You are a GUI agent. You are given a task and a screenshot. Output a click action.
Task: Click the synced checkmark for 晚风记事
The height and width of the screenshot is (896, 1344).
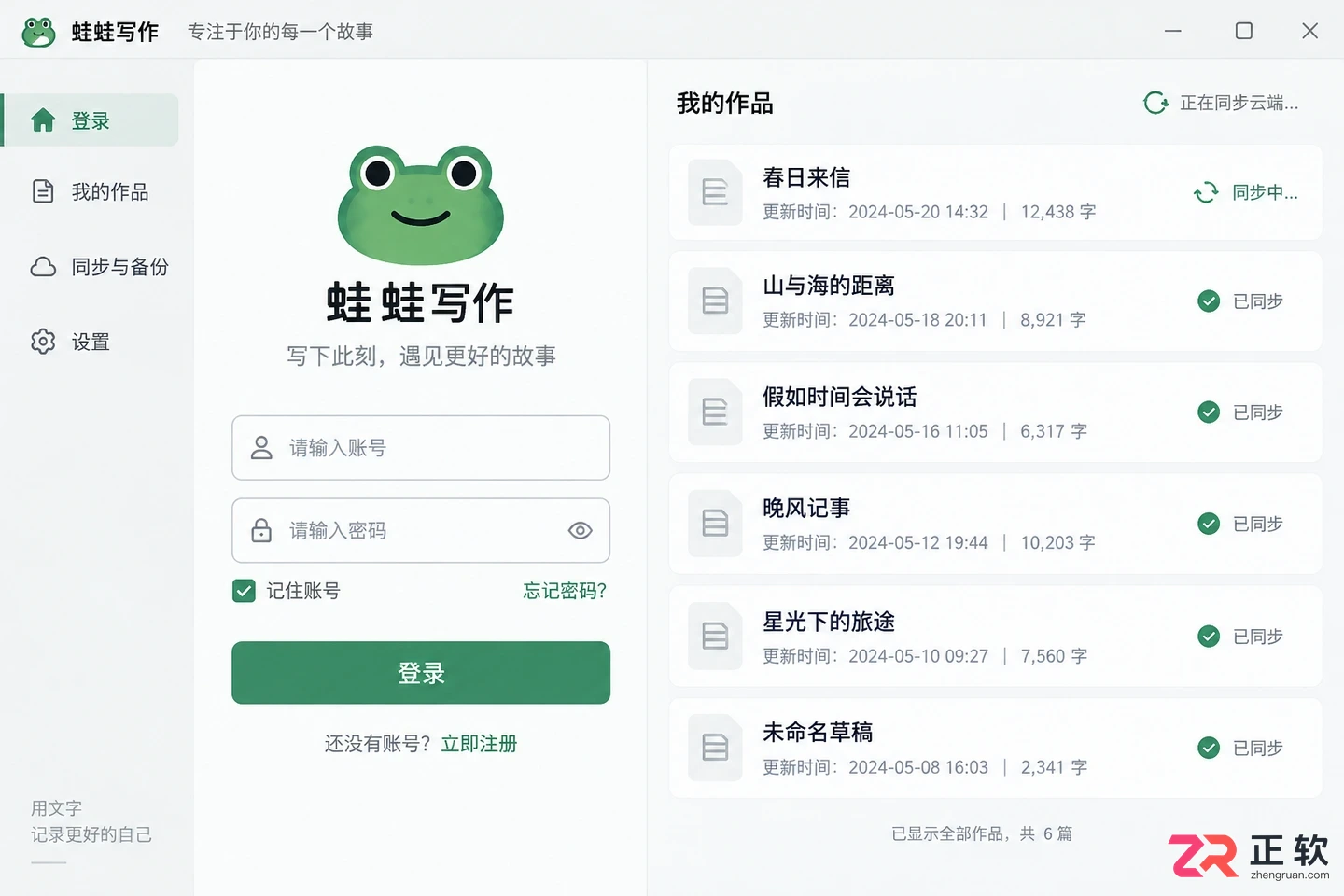[x=1209, y=523]
